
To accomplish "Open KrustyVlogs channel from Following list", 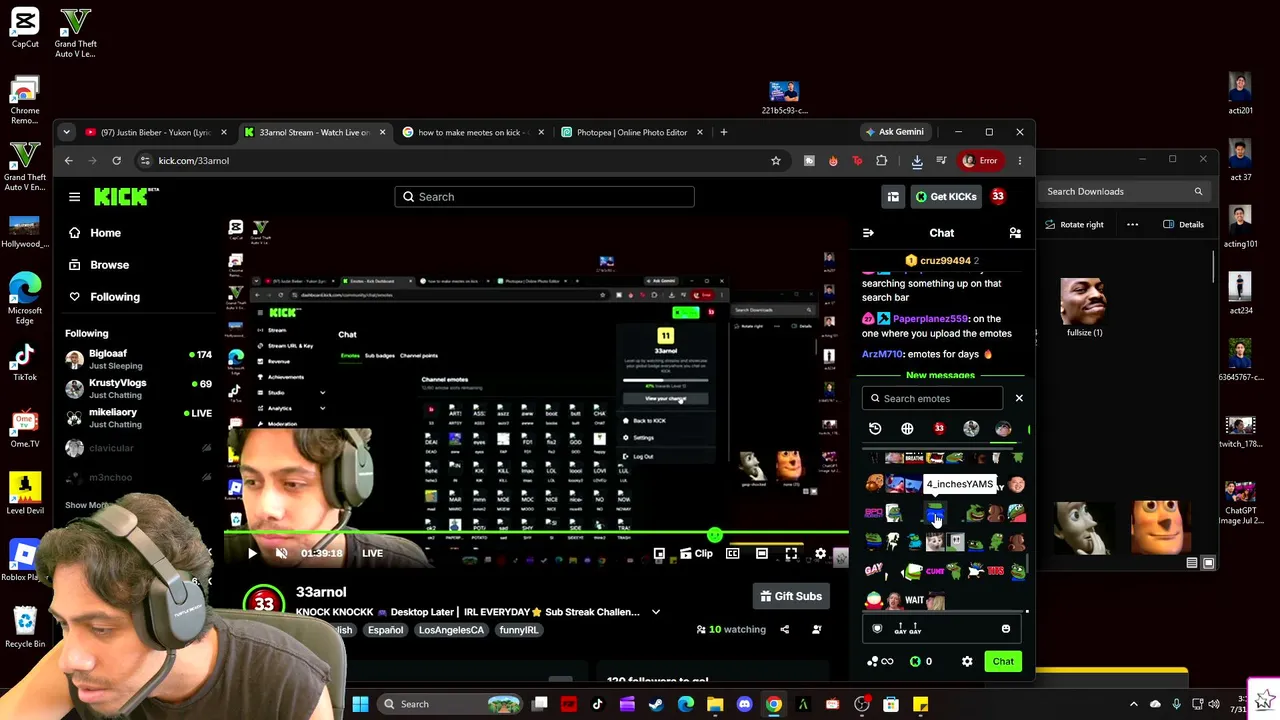I will [138, 388].
